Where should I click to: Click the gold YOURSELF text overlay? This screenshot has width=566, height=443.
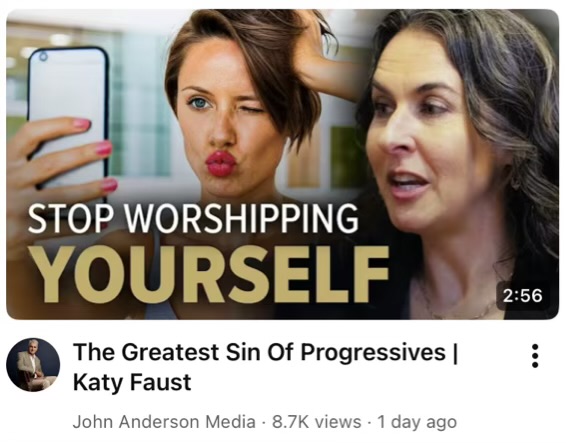click(209, 274)
